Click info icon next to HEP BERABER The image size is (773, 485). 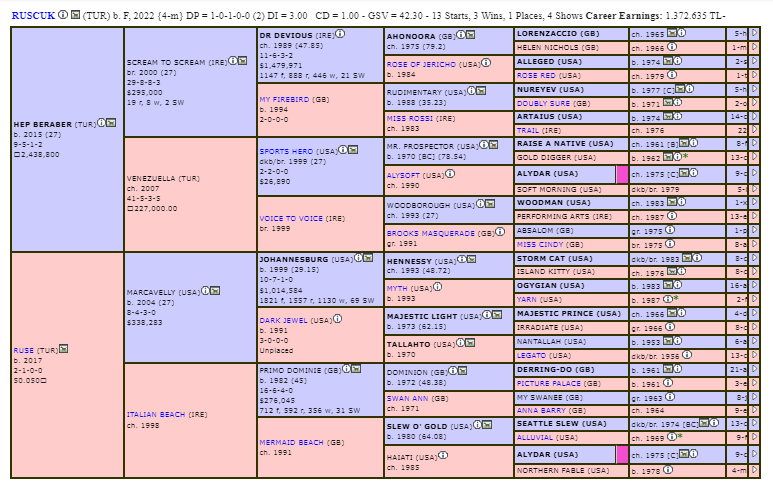click(101, 123)
